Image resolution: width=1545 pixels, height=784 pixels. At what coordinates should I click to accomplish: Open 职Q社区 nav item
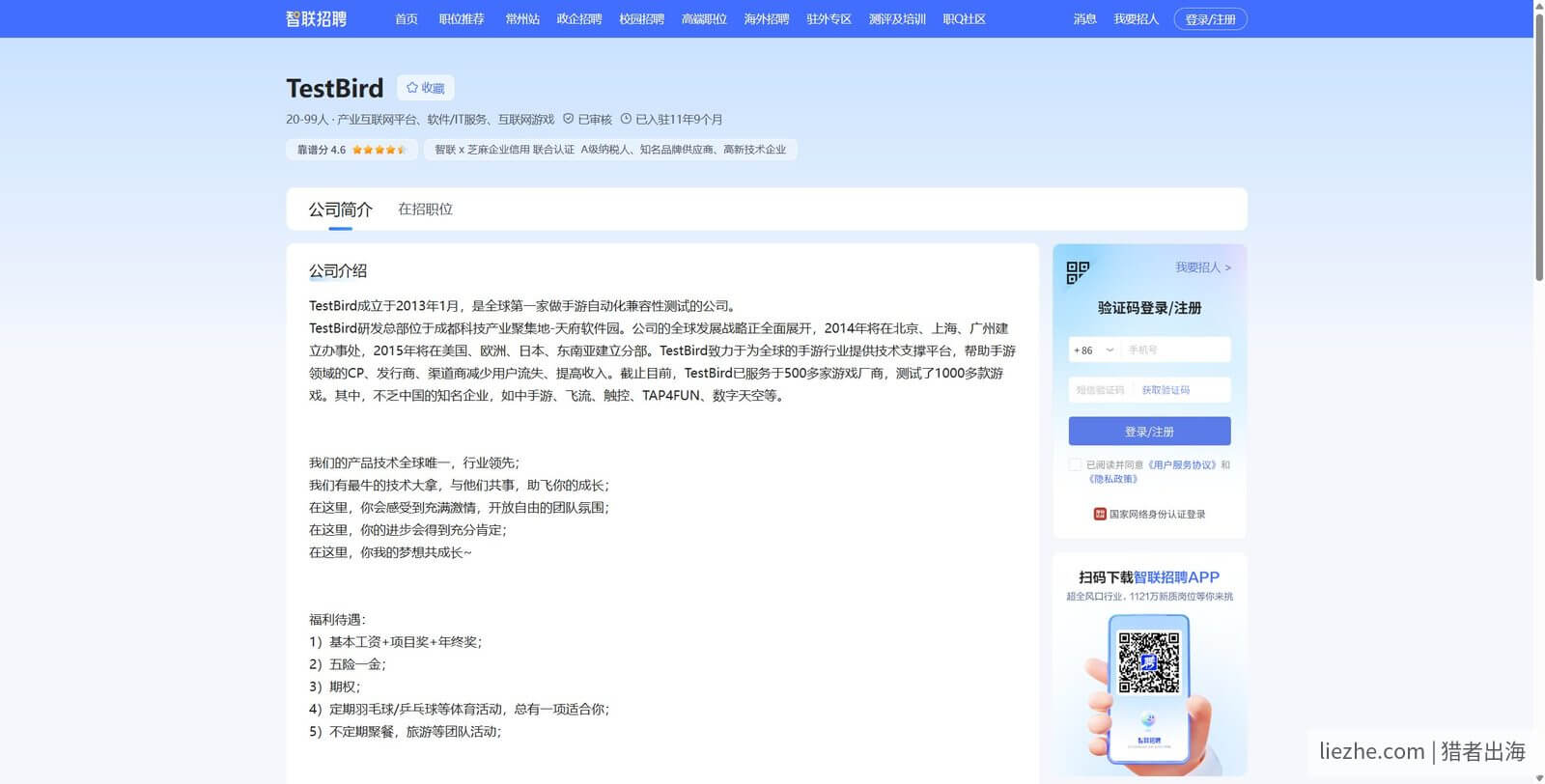(x=964, y=18)
